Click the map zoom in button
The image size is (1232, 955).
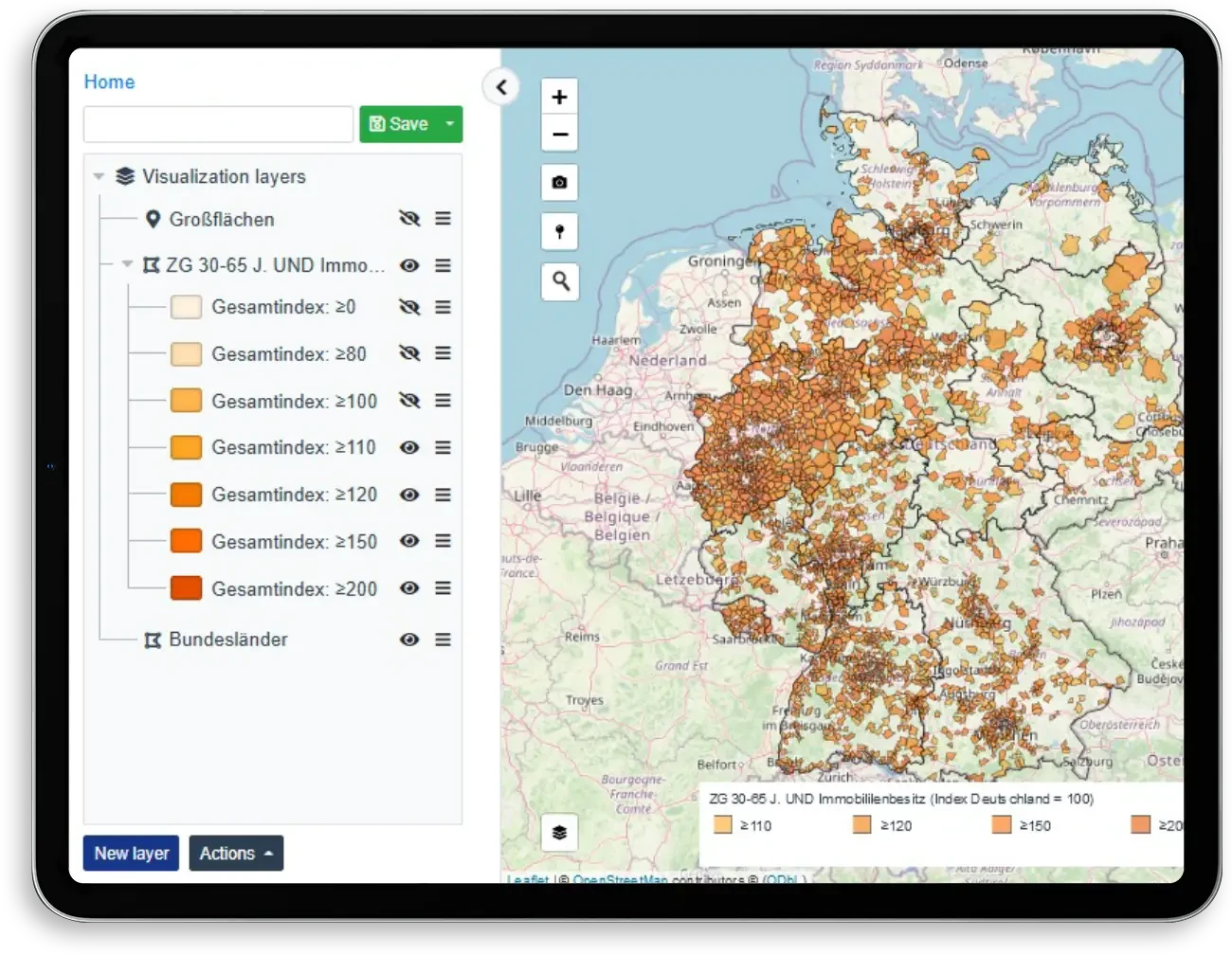click(x=559, y=97)
